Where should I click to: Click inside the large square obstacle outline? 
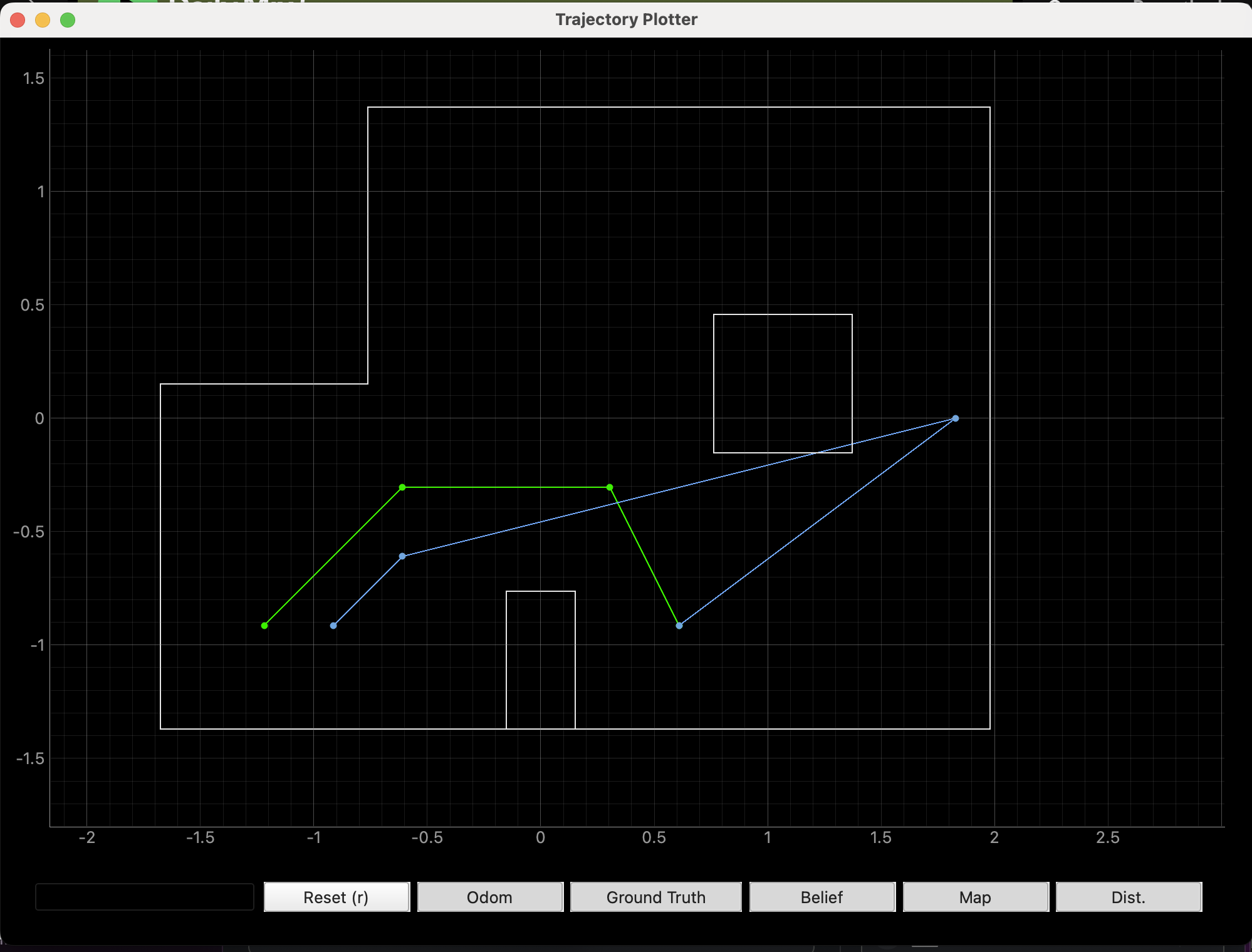[x=783, y=383]
